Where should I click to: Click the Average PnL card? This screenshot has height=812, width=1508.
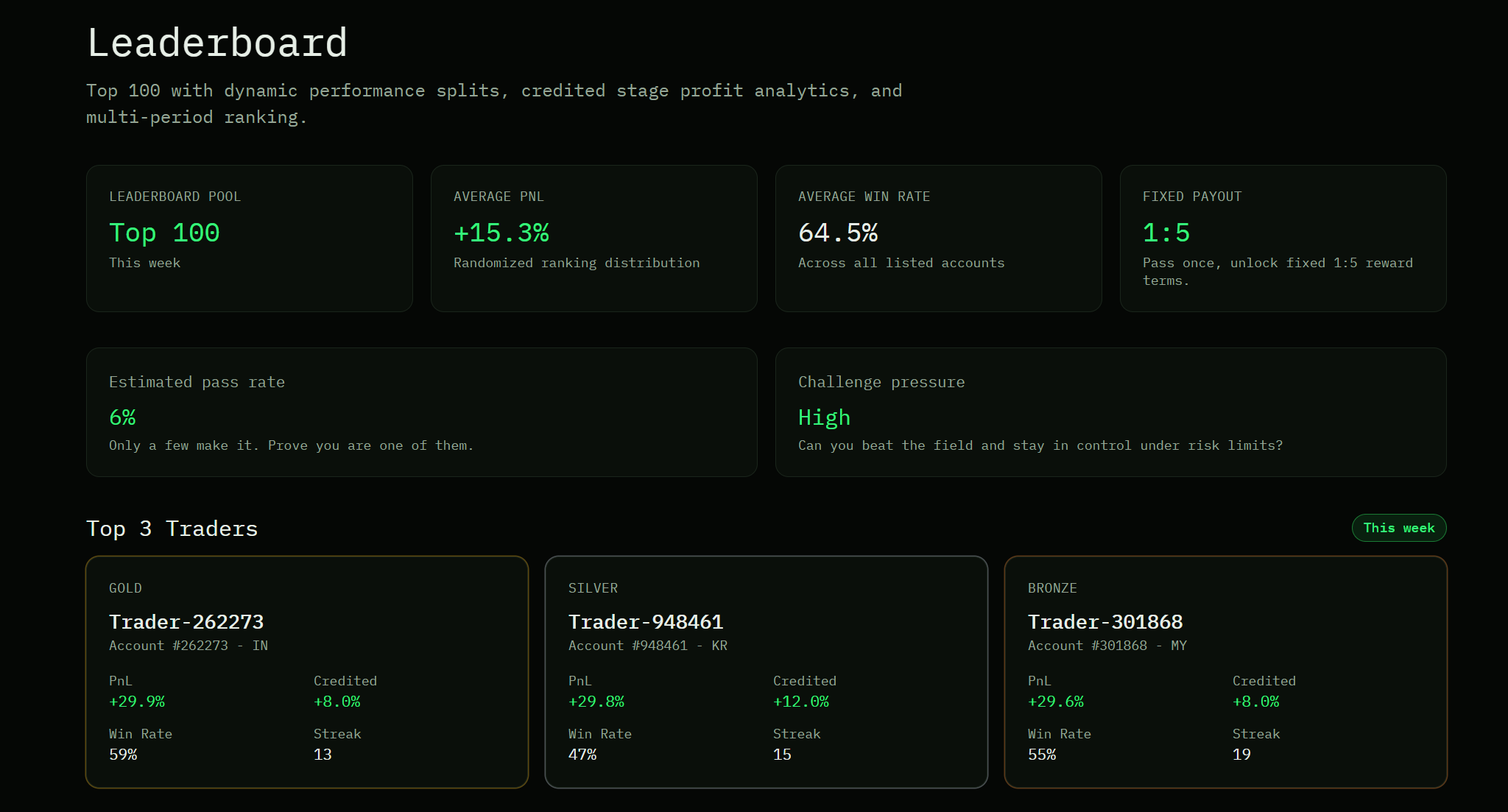[593, 238]
